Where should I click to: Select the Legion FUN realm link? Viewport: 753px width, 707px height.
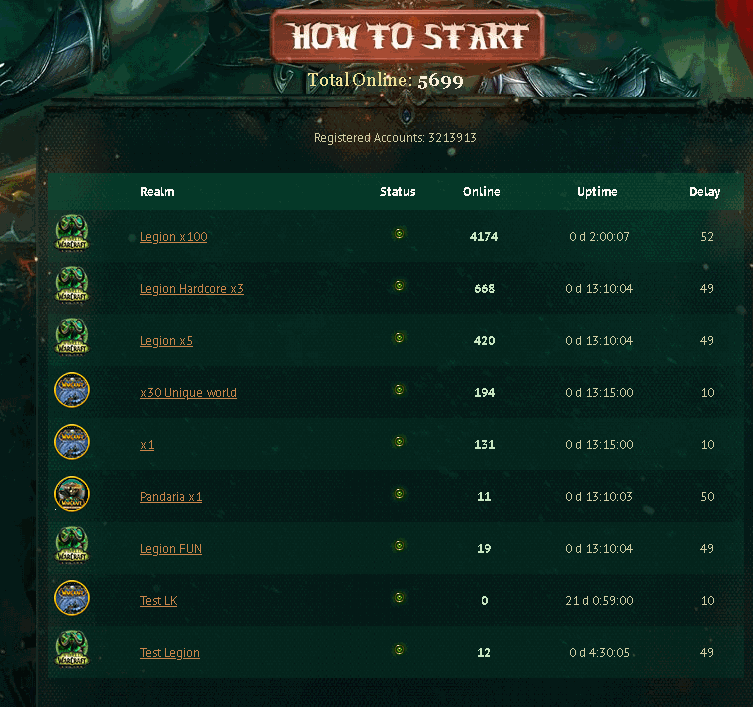[x=170, y=549]
